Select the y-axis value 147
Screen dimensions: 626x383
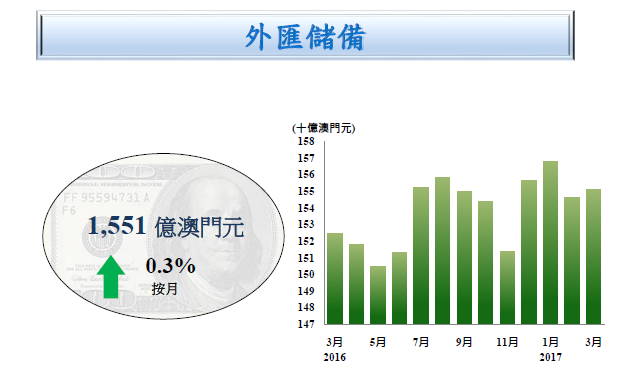click(x=306, y=324)
